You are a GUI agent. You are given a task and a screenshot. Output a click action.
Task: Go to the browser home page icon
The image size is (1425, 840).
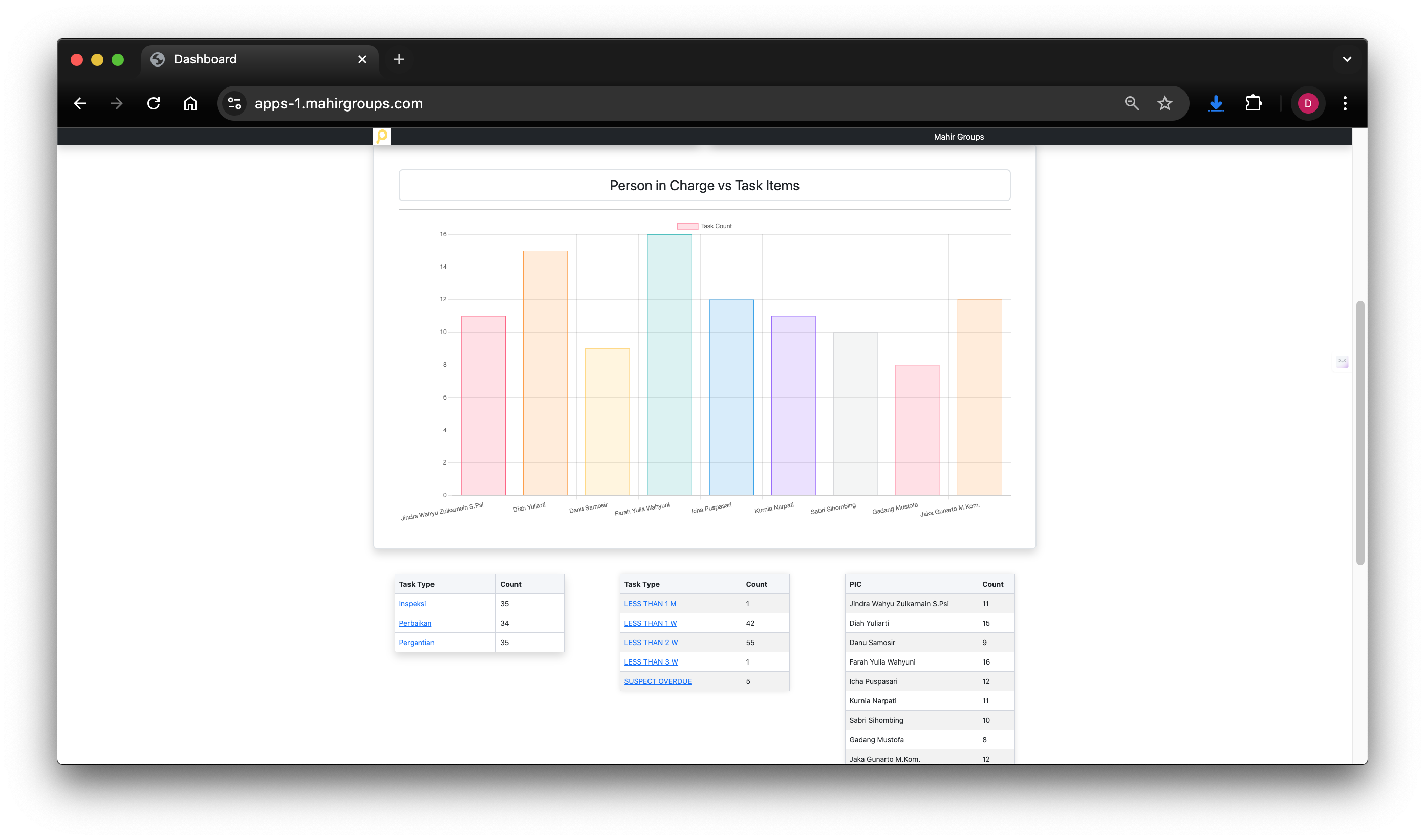(190, 103)
